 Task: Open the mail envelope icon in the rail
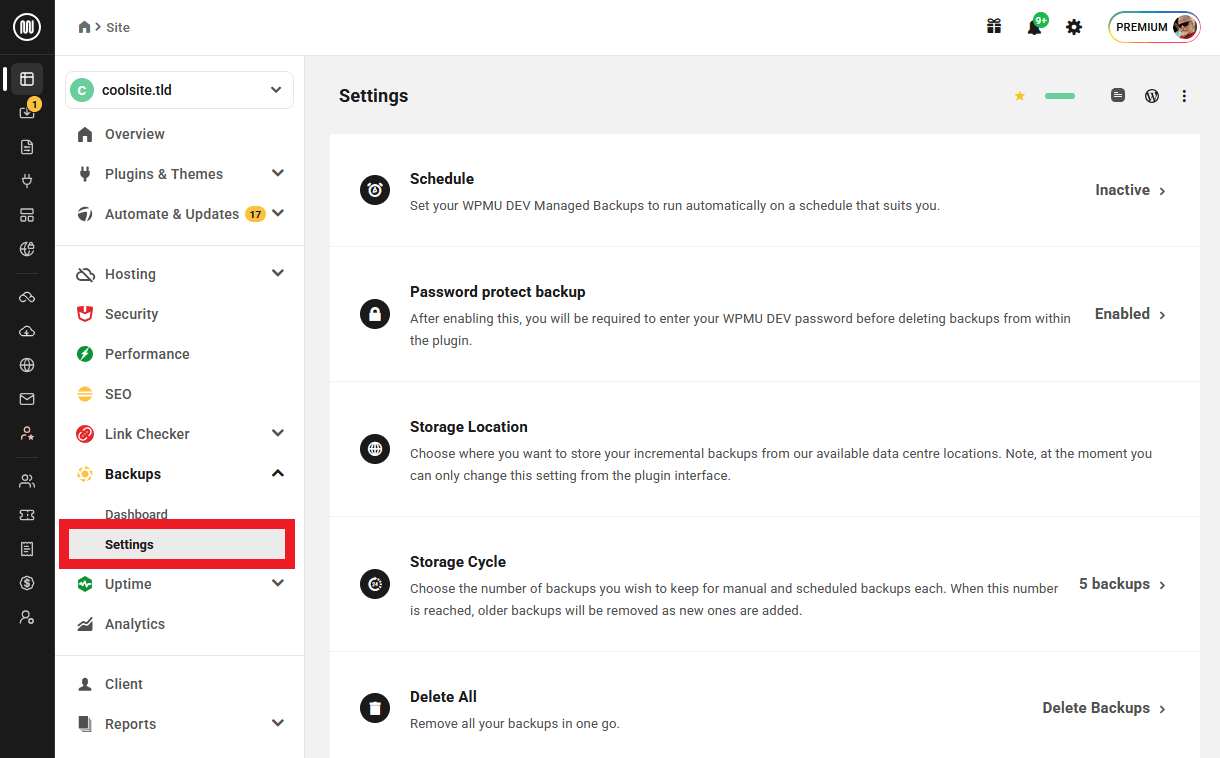tap(27, 399)
